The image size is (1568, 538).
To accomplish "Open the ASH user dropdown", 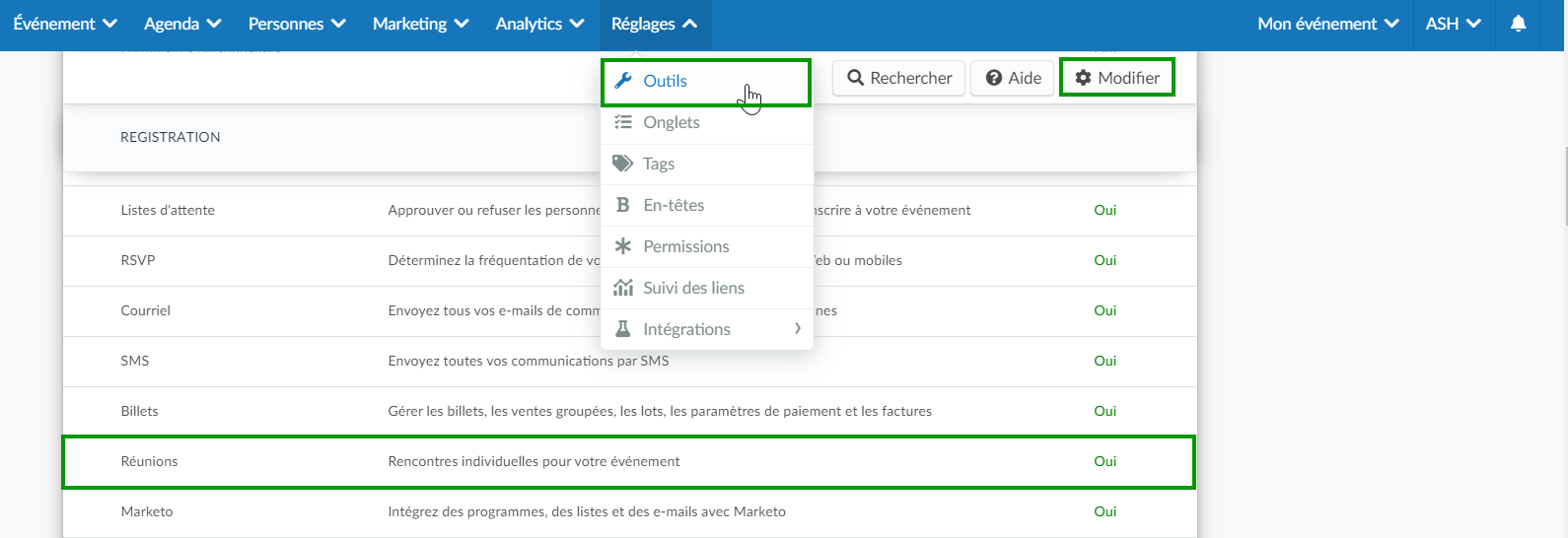I will [x=1454, y=24].
